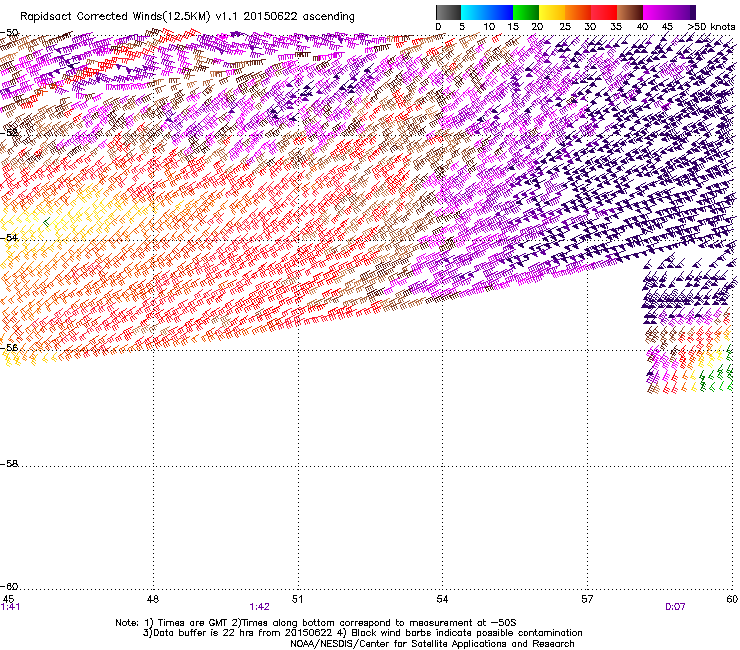Click the 57 longitude axis label
Screen dimensions: 740x650
tap(587, 599)
